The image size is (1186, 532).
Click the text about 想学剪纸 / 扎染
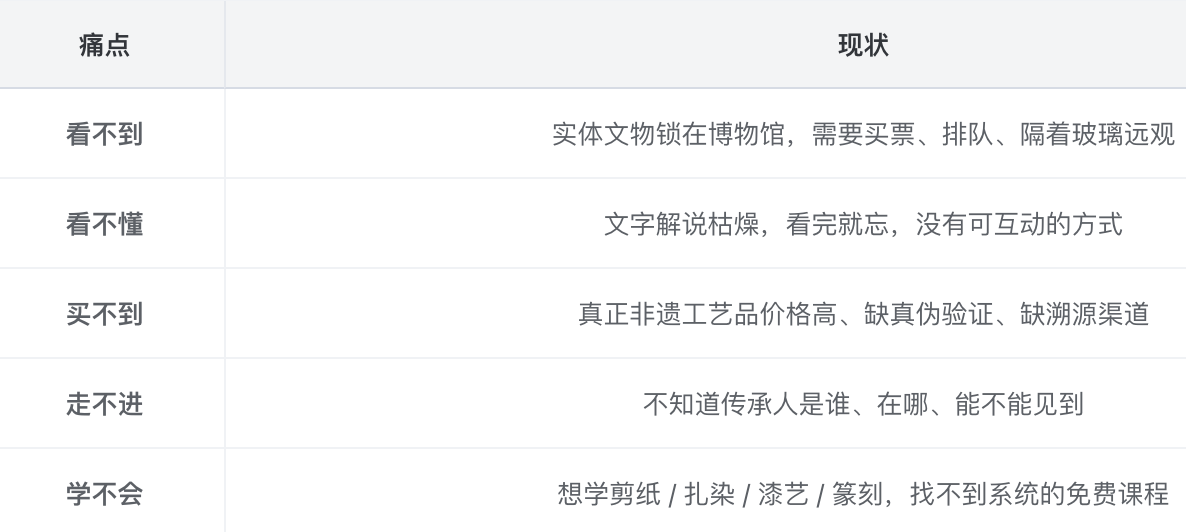coord(863,494)
